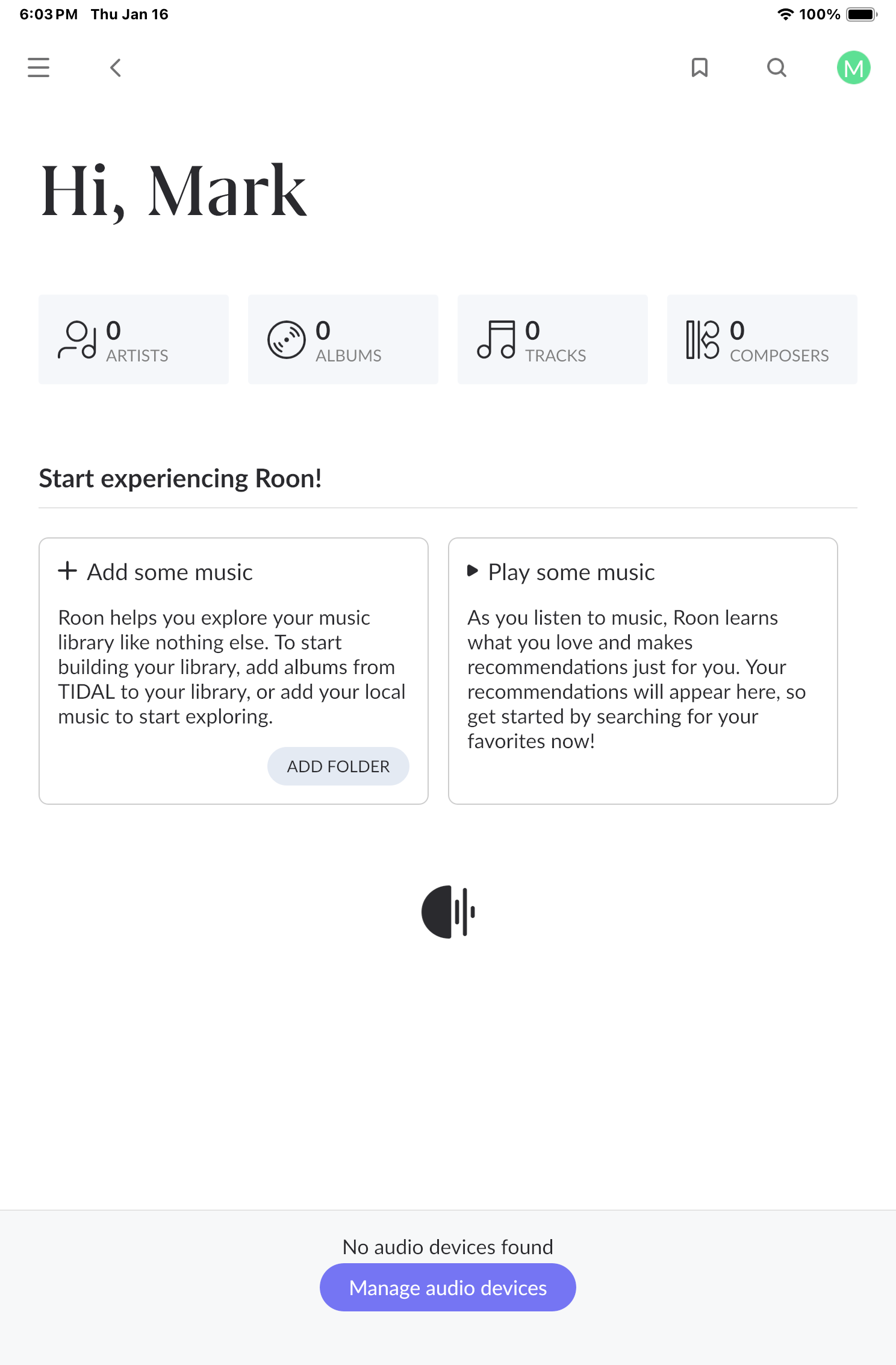Click the ADD FOLDER button
896x1365 pixels.
[x=338, y=766]
